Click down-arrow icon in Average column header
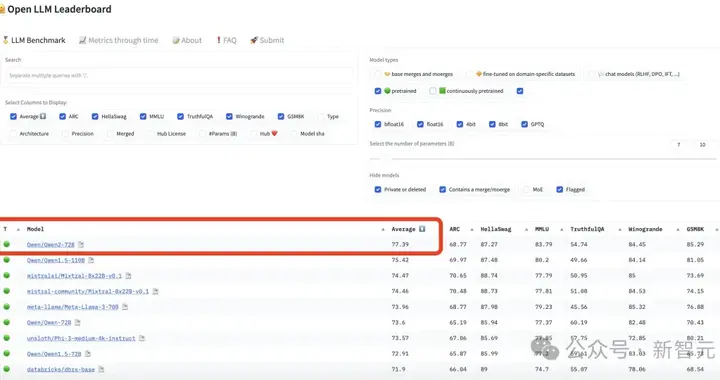The width and height of the screenshot is (720, 380). 422,229
